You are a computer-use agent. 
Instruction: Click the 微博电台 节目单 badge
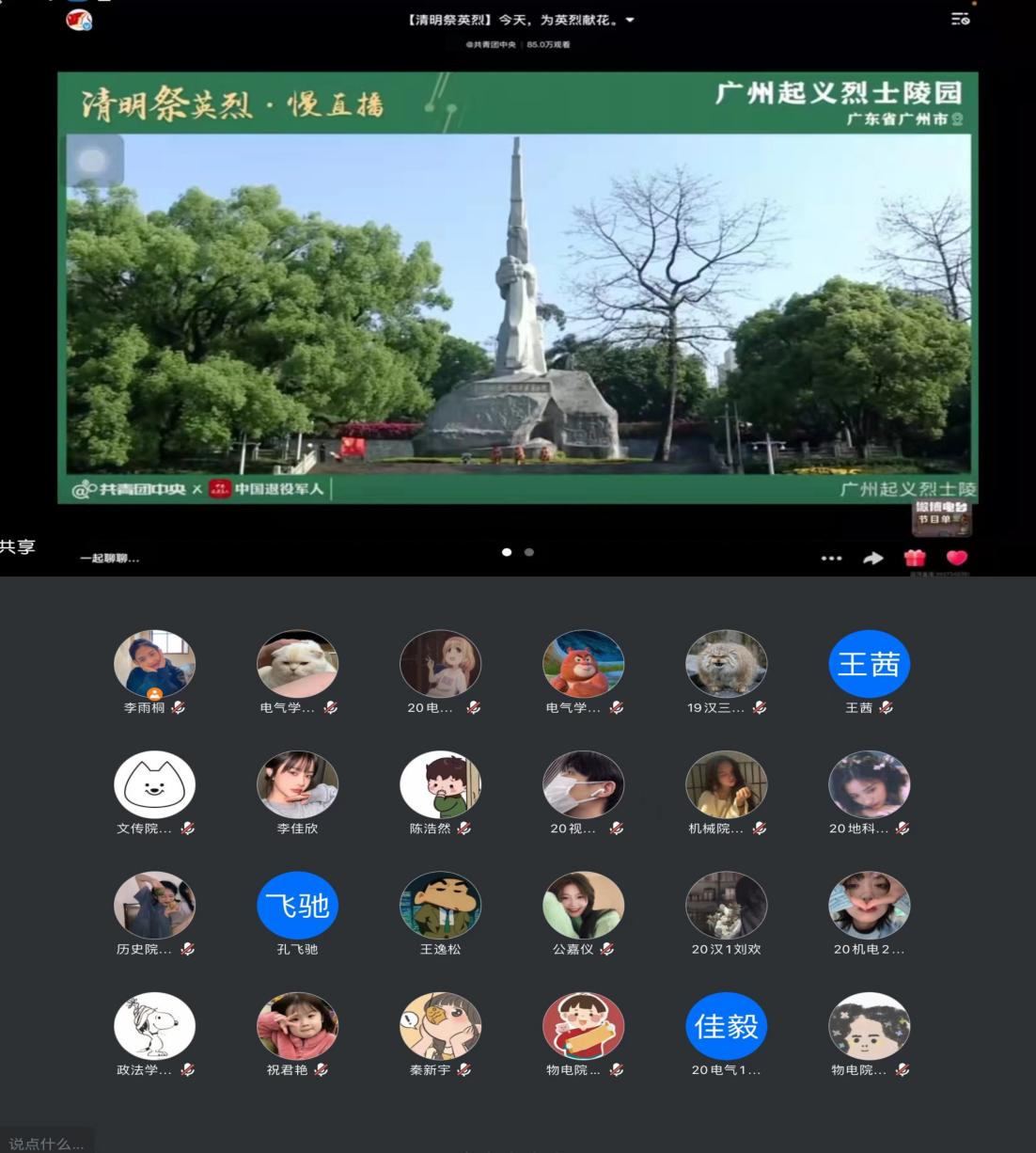click(x=941, y=513)
